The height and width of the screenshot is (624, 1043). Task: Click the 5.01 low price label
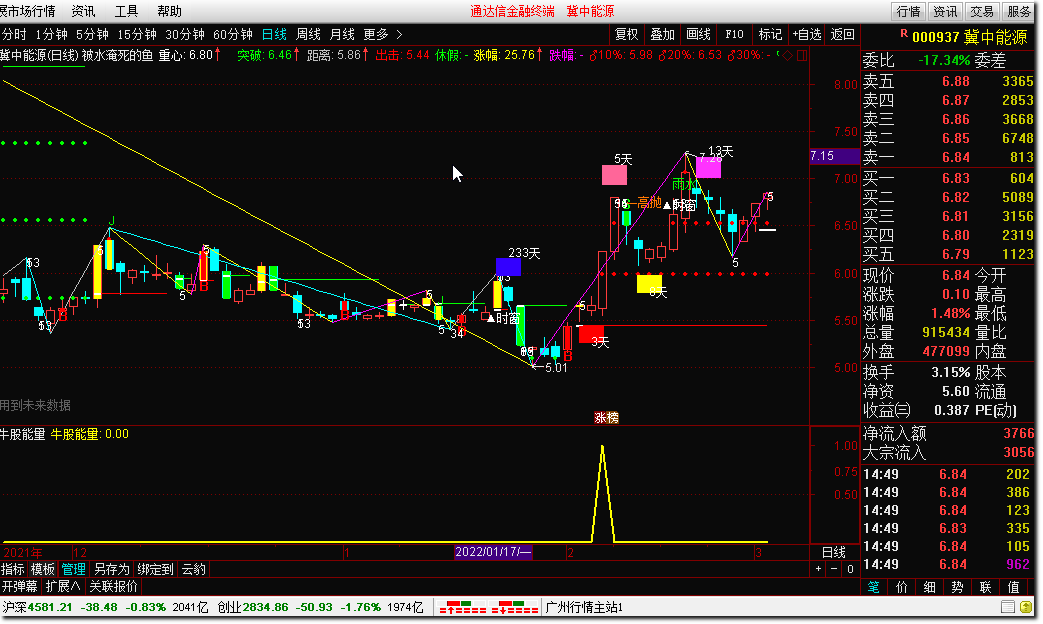coord(555,367)
